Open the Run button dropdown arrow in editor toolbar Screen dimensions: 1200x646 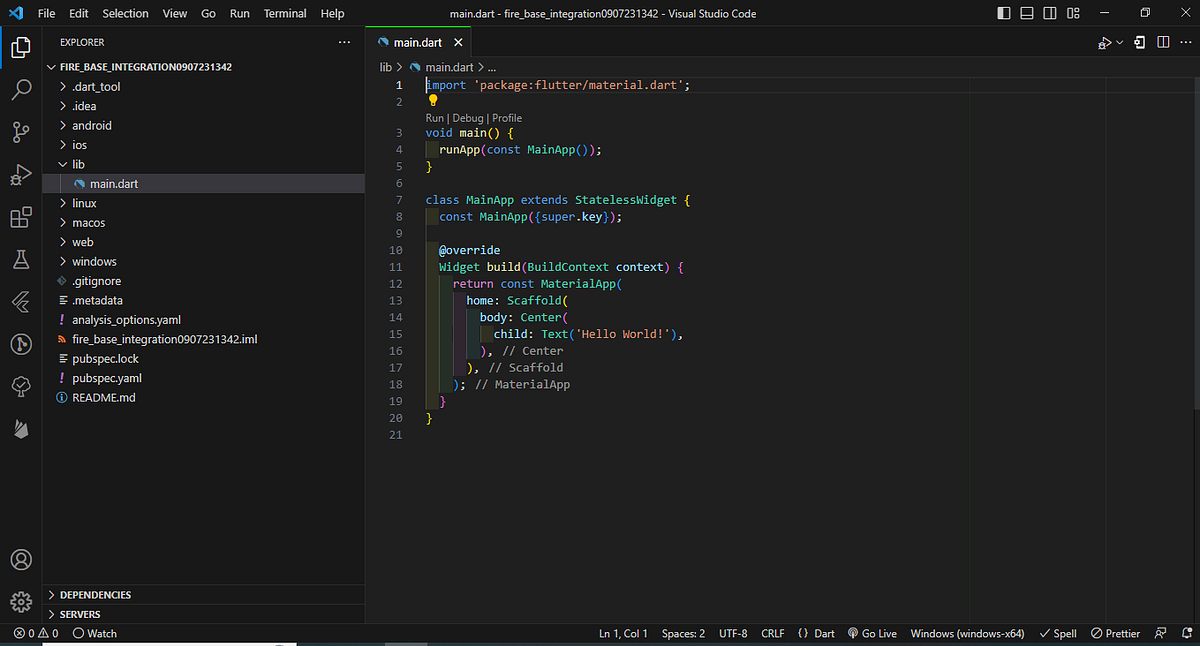[1120, 42]
